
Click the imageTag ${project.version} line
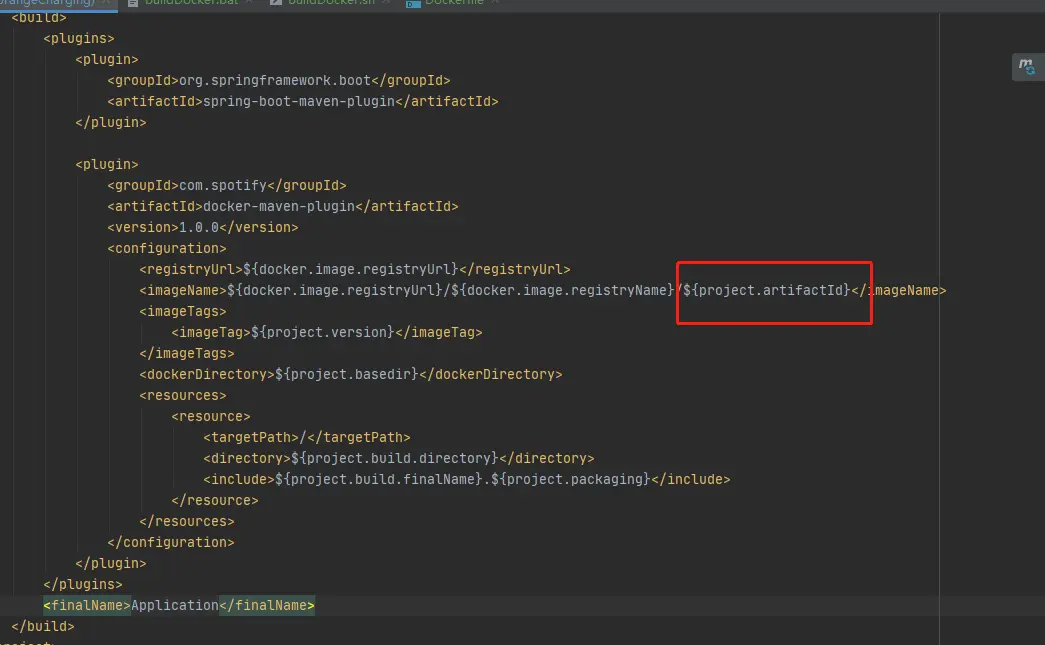(x=327, y=332)
